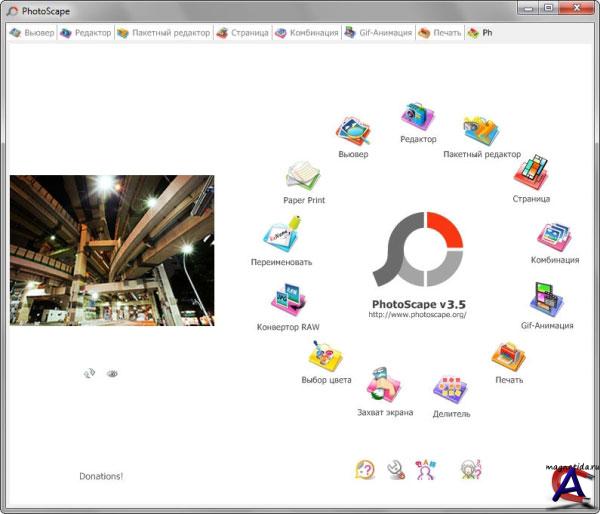
Task: Open the Переименовать rename tool icon
Action: [x=281, y=238]
